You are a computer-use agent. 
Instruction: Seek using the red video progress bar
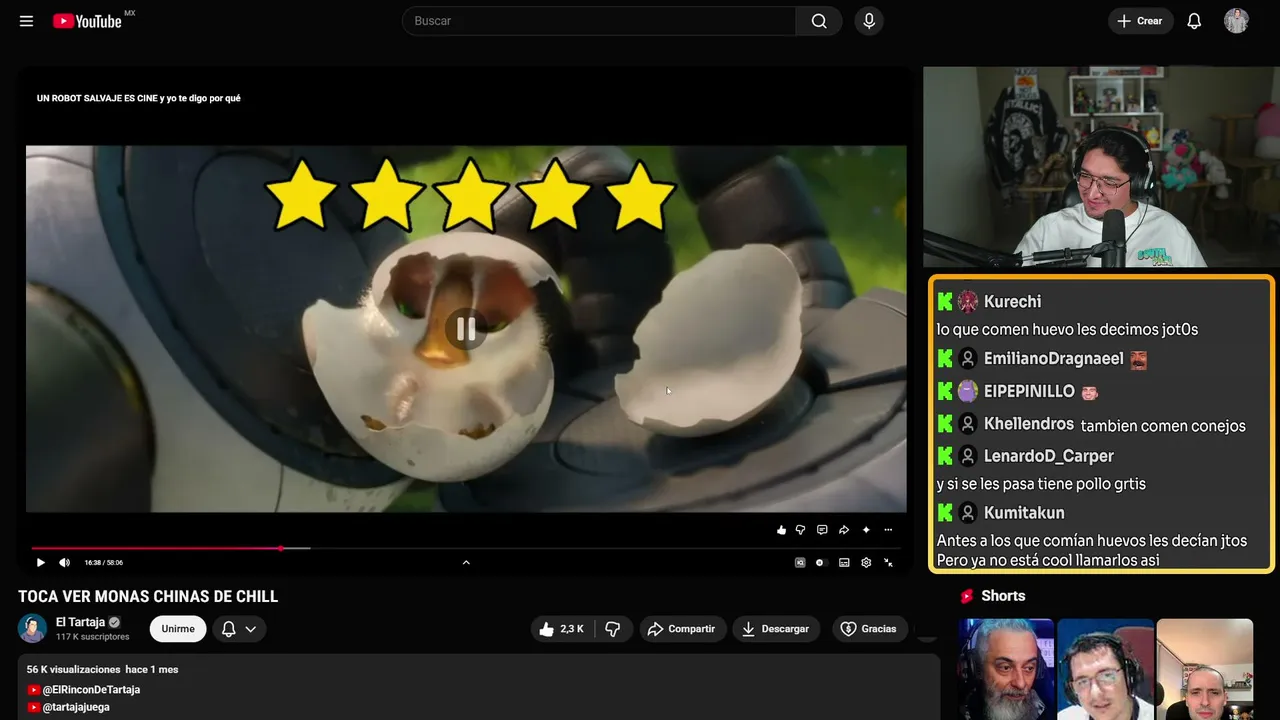coord(466,548)
